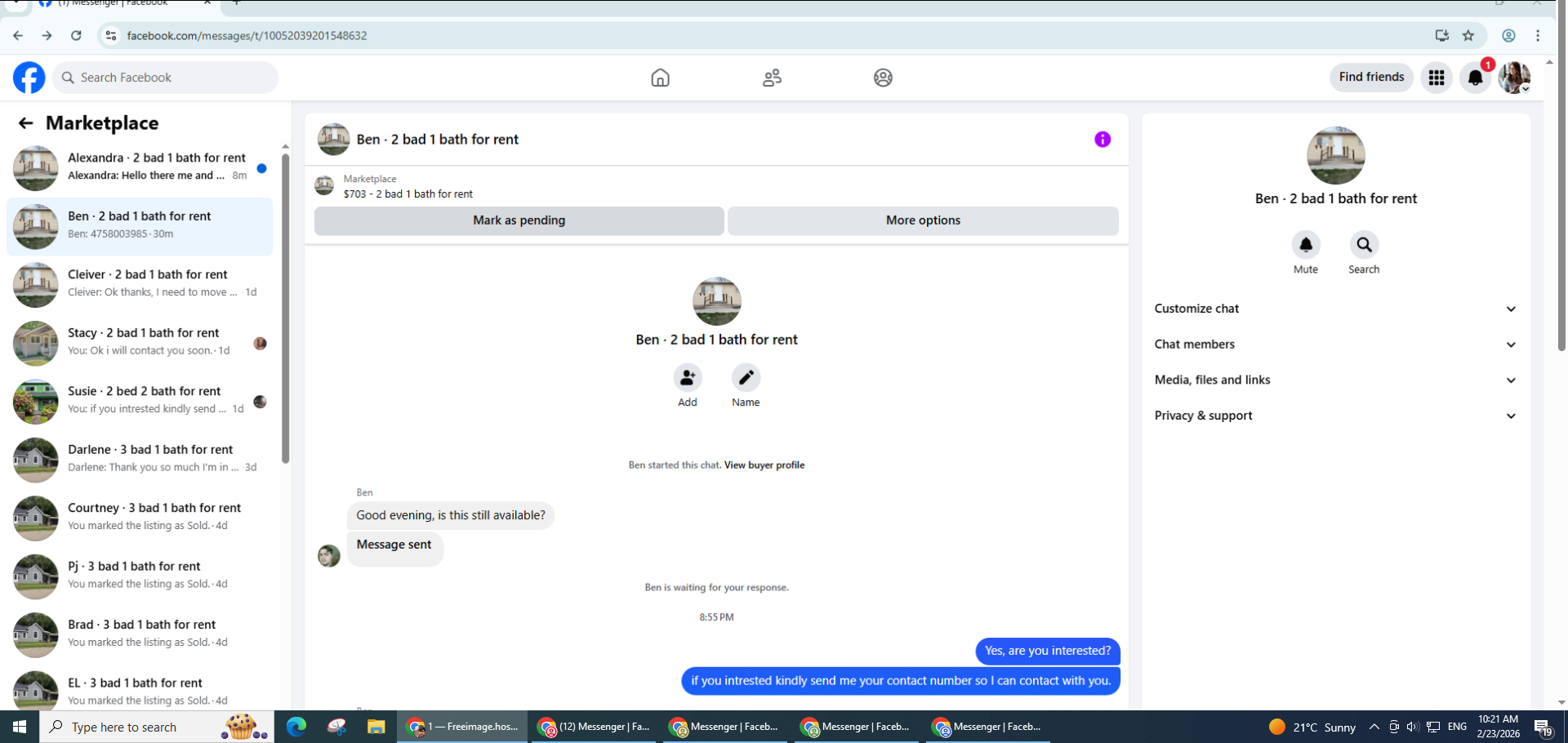Screen dimensions: 1568x743
Task: Switch to the (12) Messenger taskbar window
Action: (x=595, y=727)
